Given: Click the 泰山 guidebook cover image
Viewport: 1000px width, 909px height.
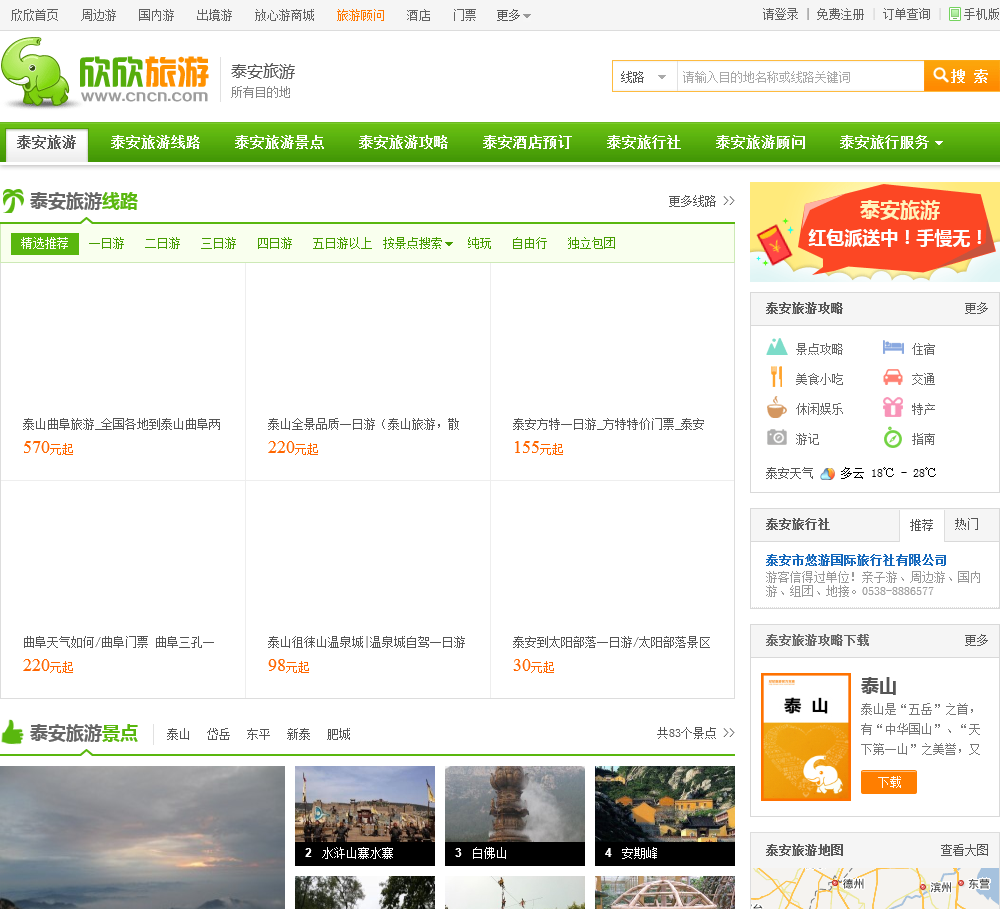Looking at the screenshot, I should pyautogui.click(x=806, y=737).
